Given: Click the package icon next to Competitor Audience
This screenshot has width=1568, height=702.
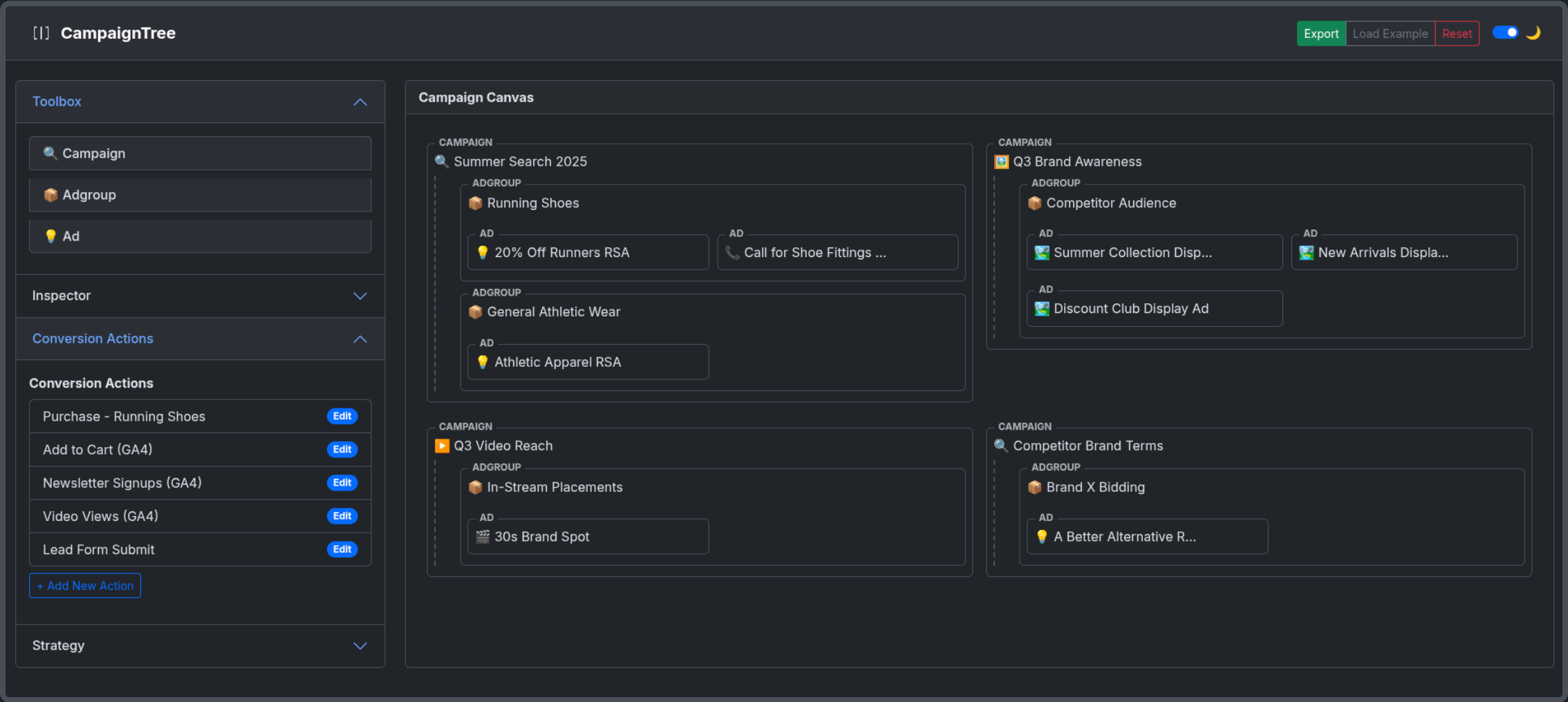Looking at the screenshot, I should (x=1034, y=203).
